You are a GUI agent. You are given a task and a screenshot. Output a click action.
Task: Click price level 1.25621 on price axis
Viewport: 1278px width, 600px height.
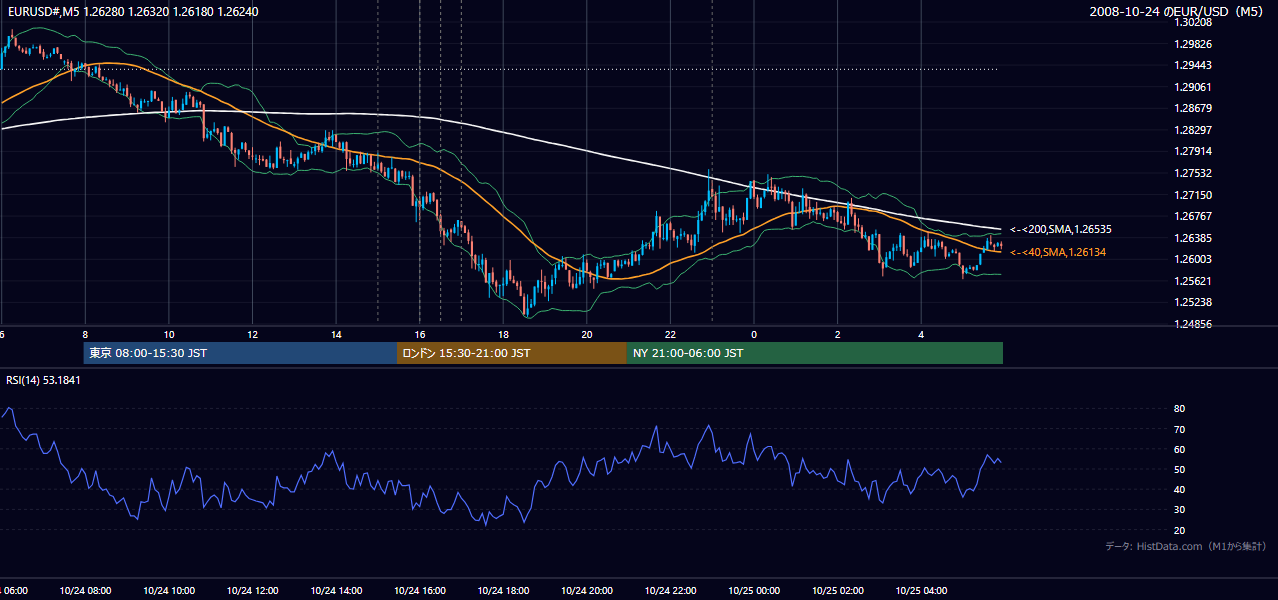(1193, 281)
